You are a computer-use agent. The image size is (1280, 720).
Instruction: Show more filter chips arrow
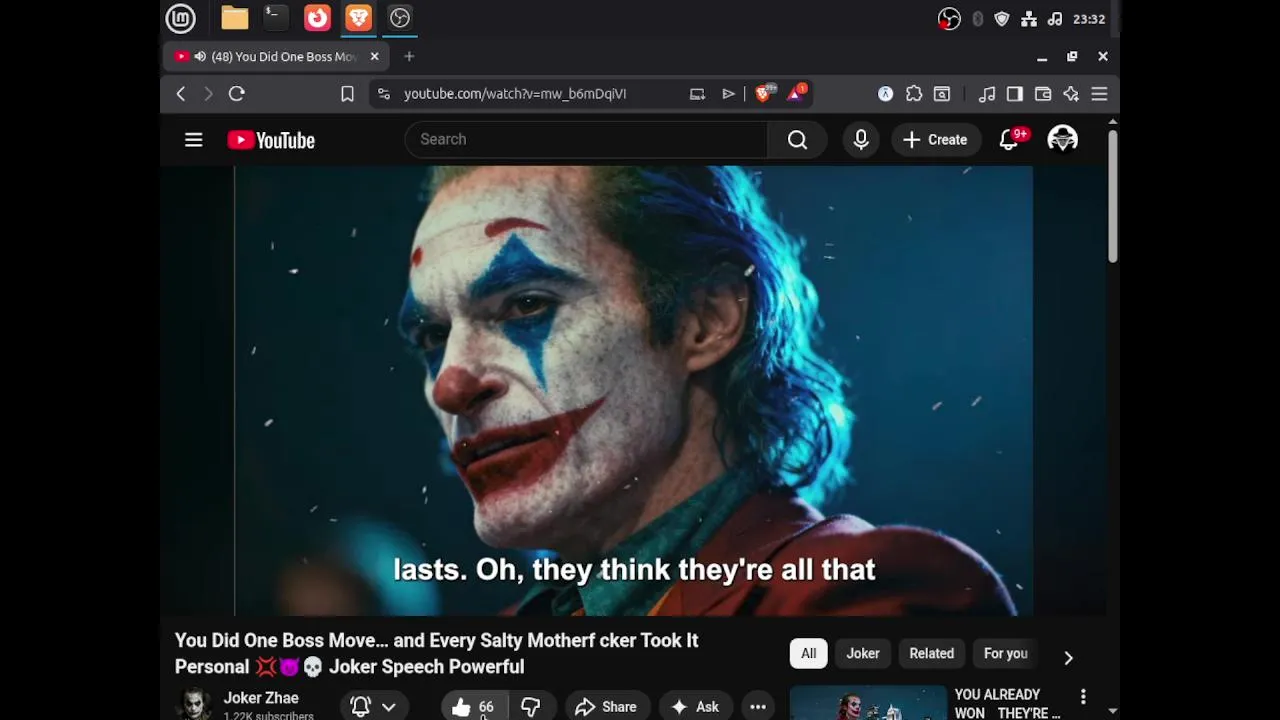(1068, 657)
